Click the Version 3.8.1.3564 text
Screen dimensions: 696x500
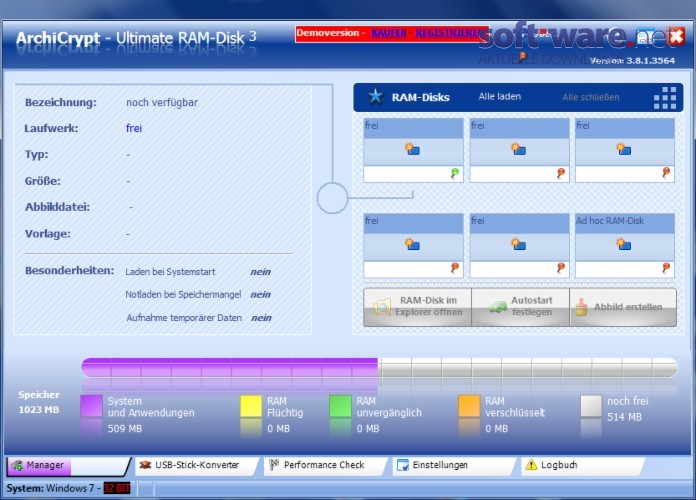[x=633, y=60]
